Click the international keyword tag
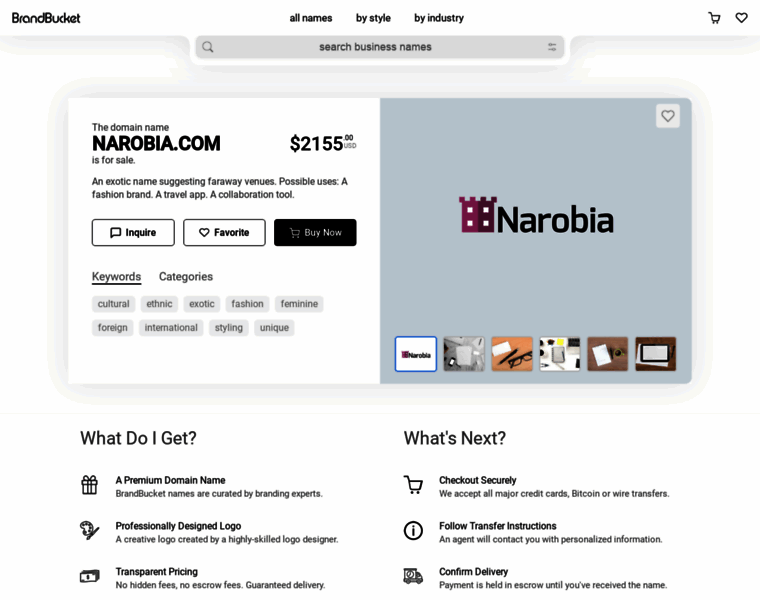Image resolution: width=760 pixels, height=600 pixels. point(171,328)
